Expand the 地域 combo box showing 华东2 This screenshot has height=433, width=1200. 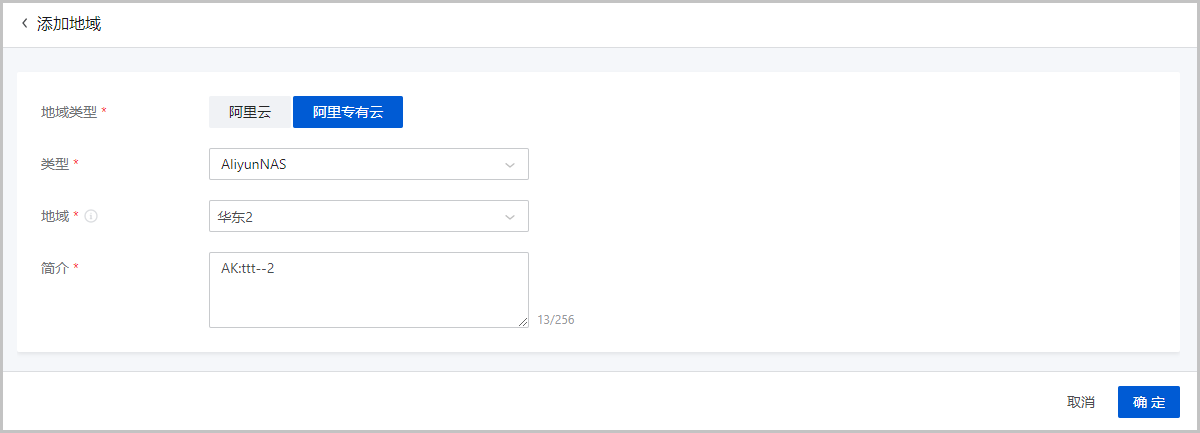(369, 216)
